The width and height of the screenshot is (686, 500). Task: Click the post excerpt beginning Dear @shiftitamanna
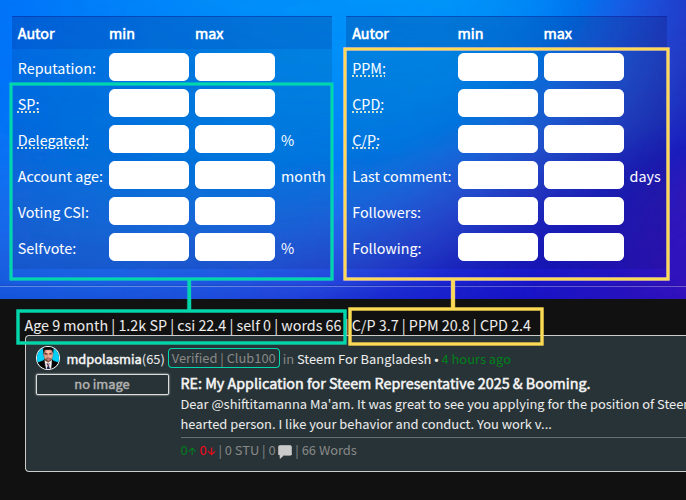[x=433, y=414]
